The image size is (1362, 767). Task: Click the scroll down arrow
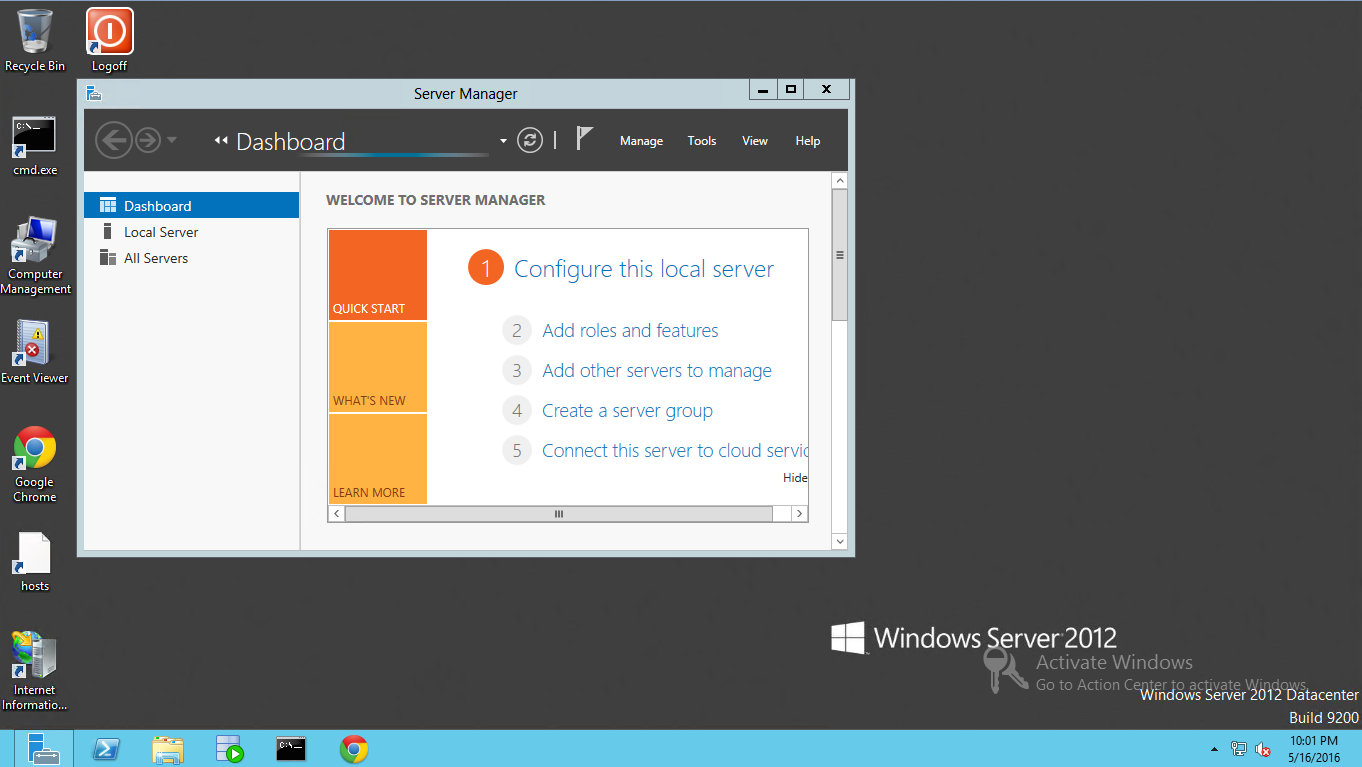click(x=840, y=541)
